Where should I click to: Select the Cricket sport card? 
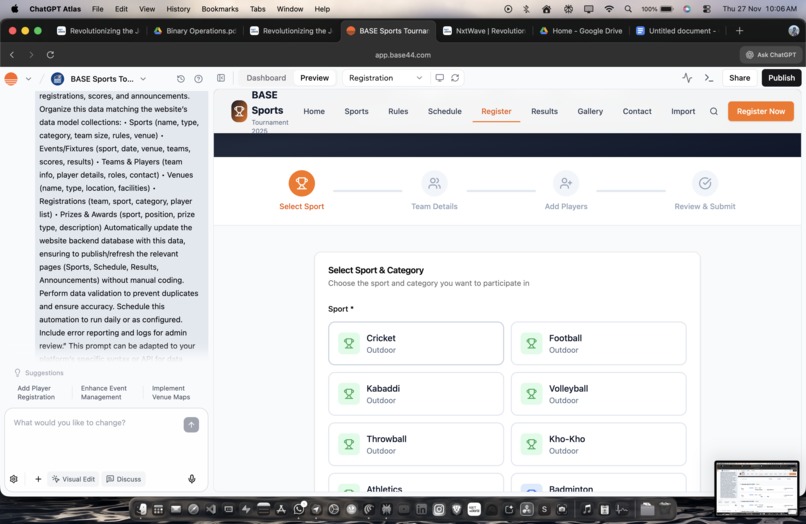coord(416,344)
